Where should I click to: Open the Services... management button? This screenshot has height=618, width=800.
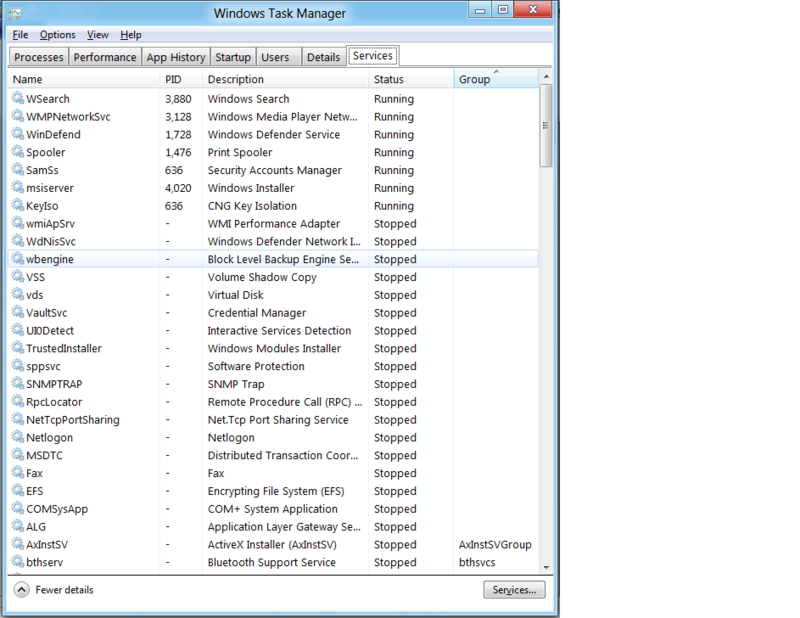pyautogui.click(x=514, y=590)
